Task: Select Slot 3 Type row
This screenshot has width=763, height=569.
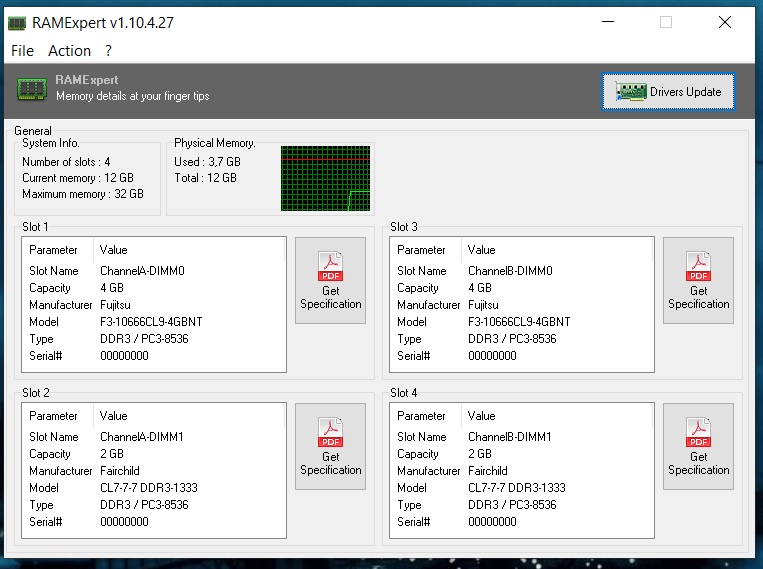Action: click(x=522, y=339)
